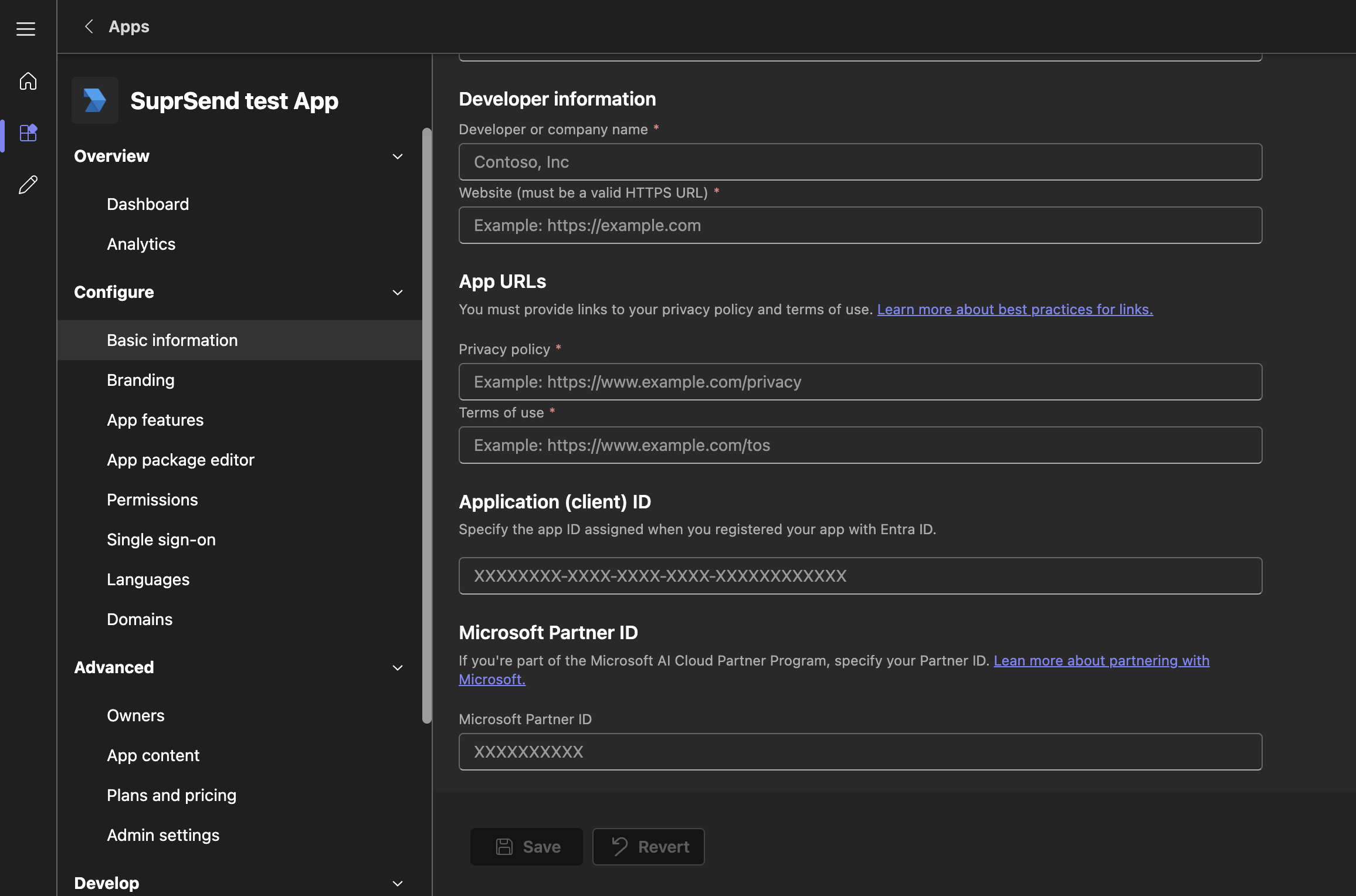Click the Develop section header
The image size is (1356, 896).
pos(106,883)
